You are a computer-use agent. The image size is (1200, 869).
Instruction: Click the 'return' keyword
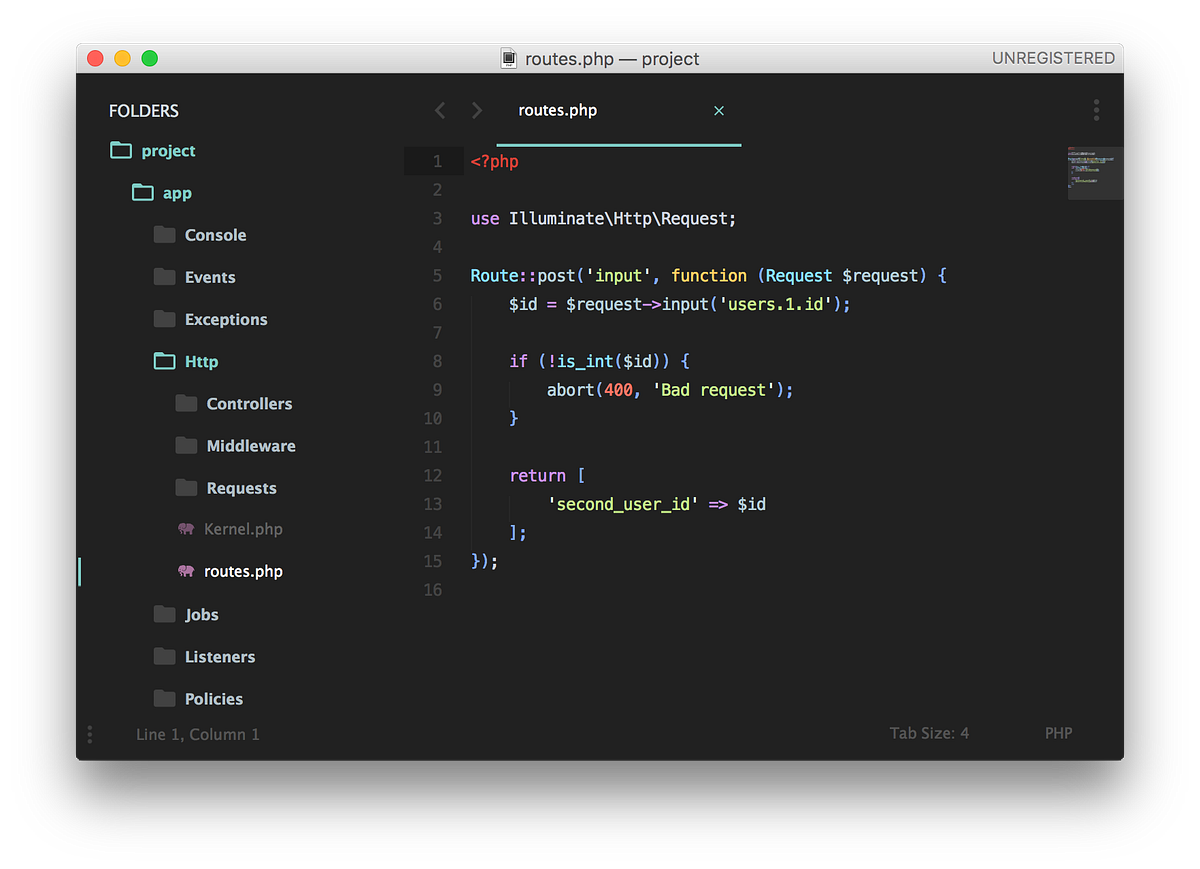(537, 475)
